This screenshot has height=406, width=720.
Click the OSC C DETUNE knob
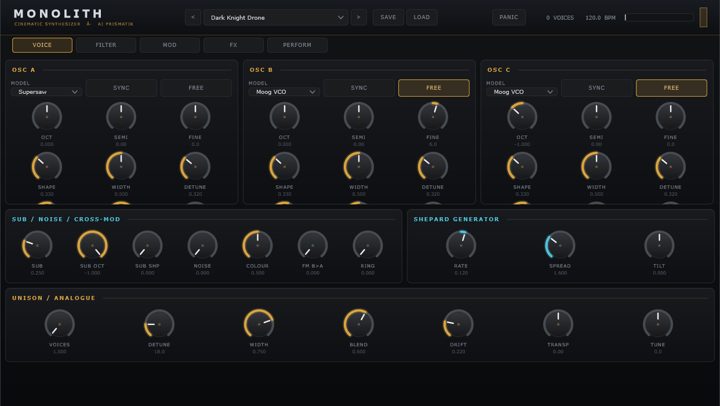(x=670, y=167)
